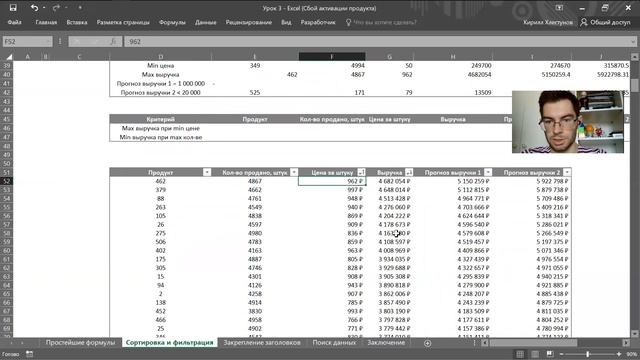Image resolution: width=640 pixels, height=360 pixels.
Task: Click the Name Box showing F52
Action: (x=27, y=42)
